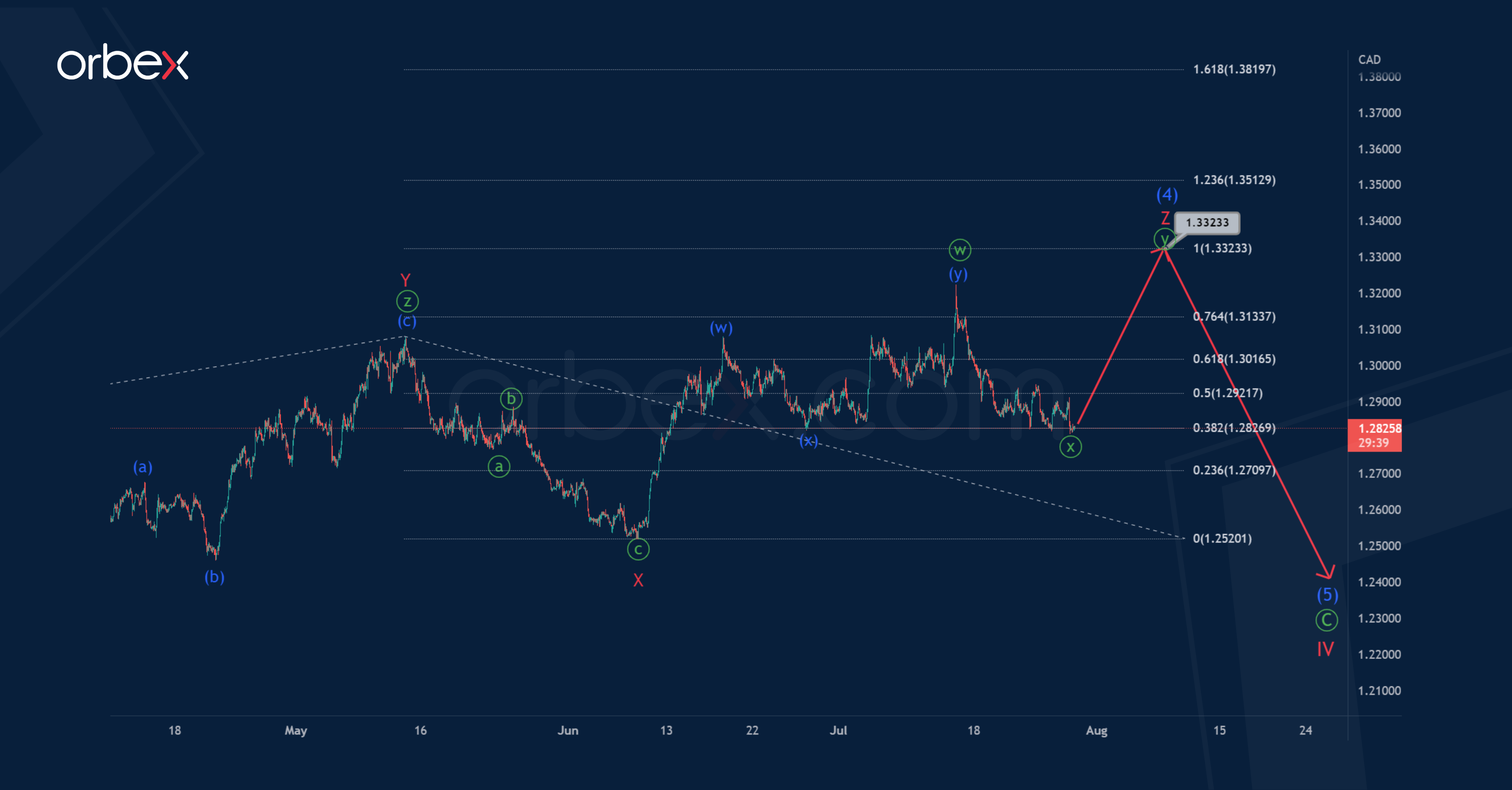
Task: Click the blue (4) wave label
Action: pos(1166,194)
